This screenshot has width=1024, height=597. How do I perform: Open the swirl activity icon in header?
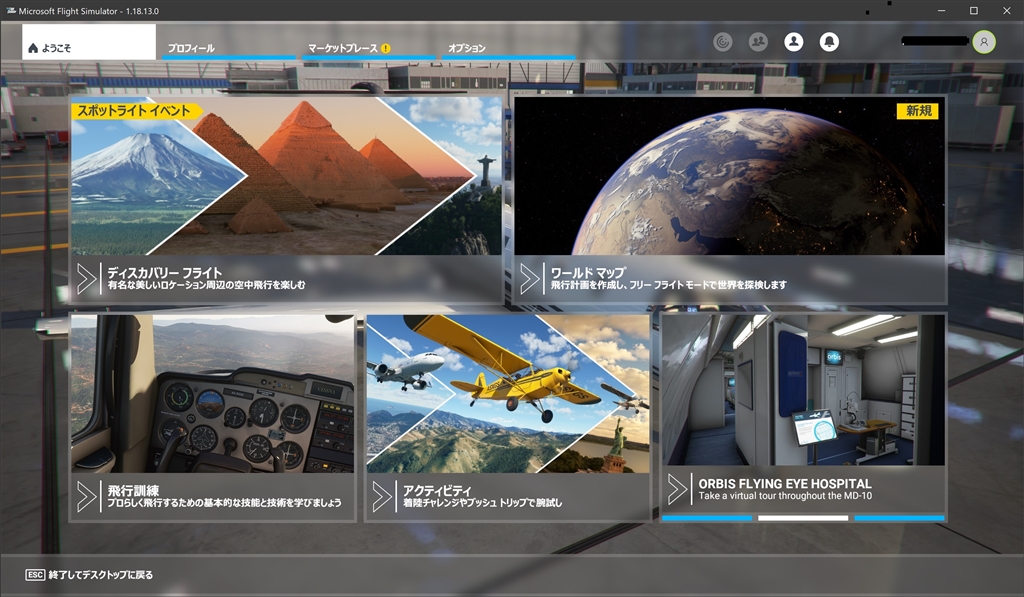722,42
